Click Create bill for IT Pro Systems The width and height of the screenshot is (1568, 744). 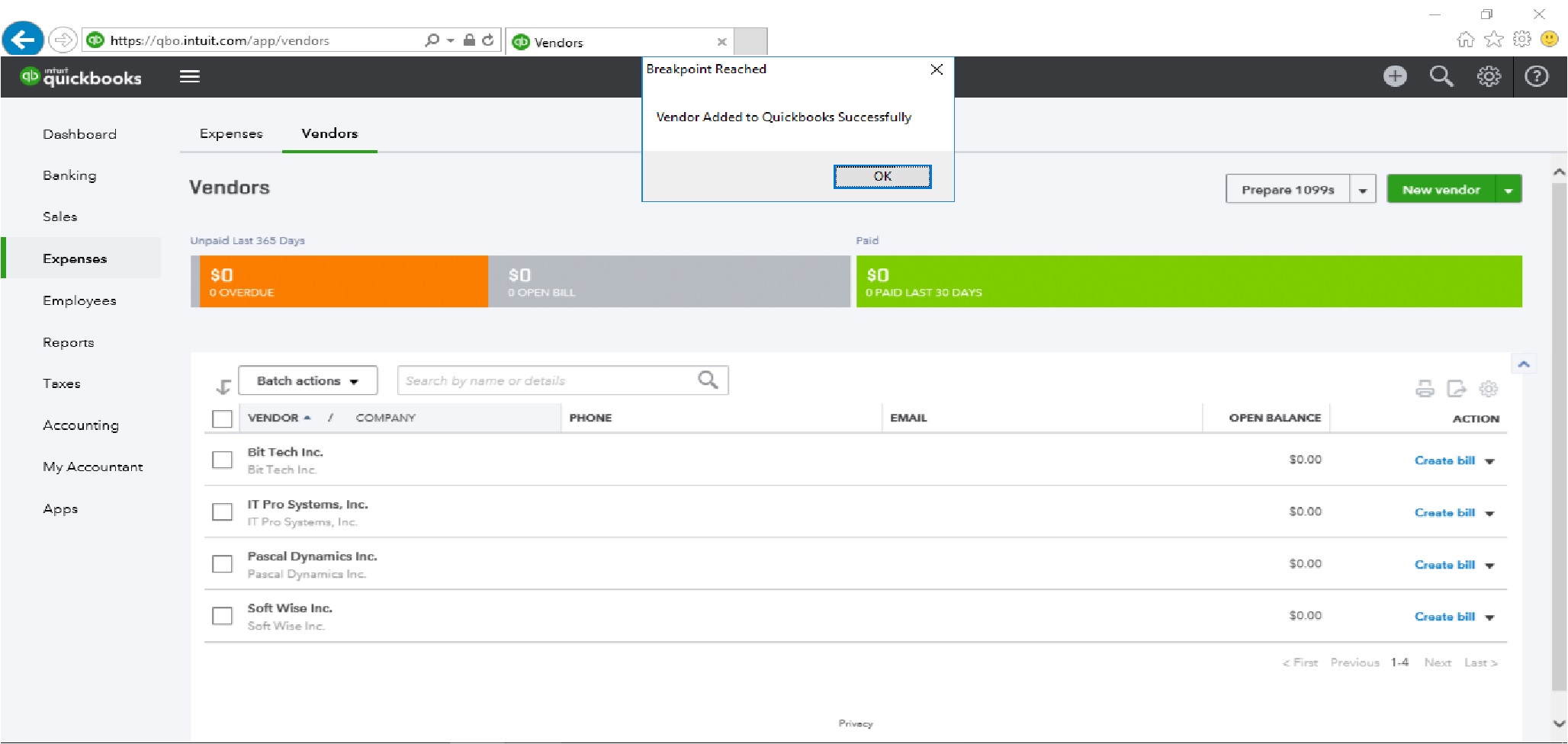(x=1444, y=512)
